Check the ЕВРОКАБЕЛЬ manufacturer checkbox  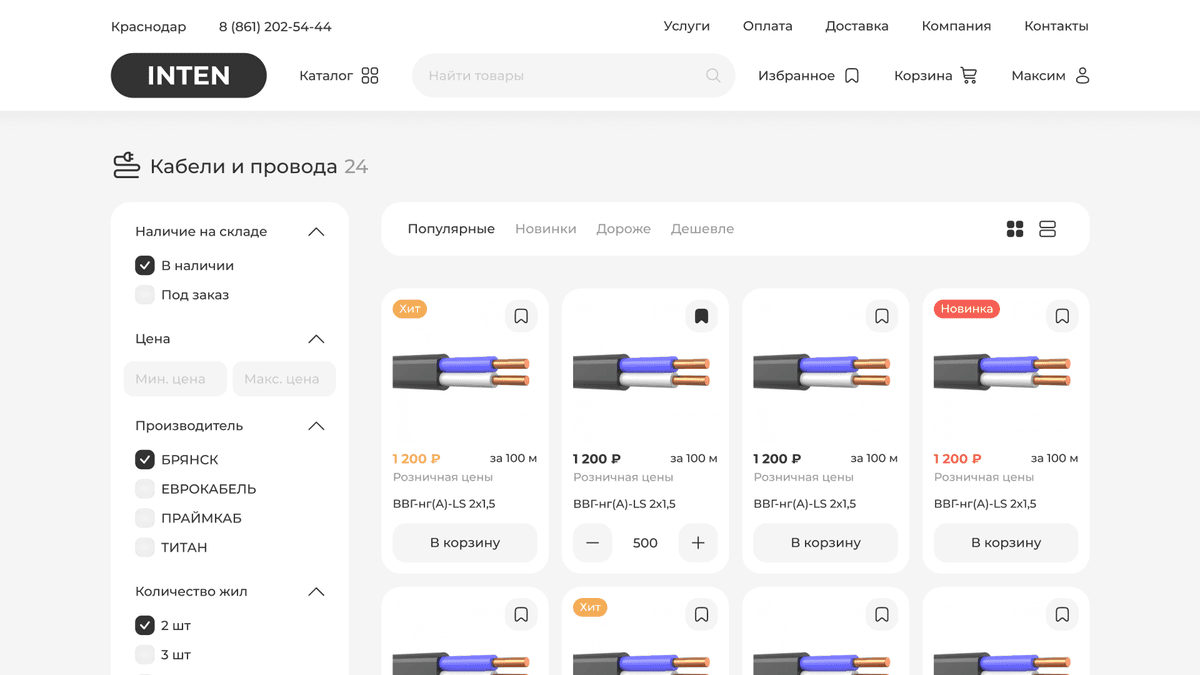145,489
